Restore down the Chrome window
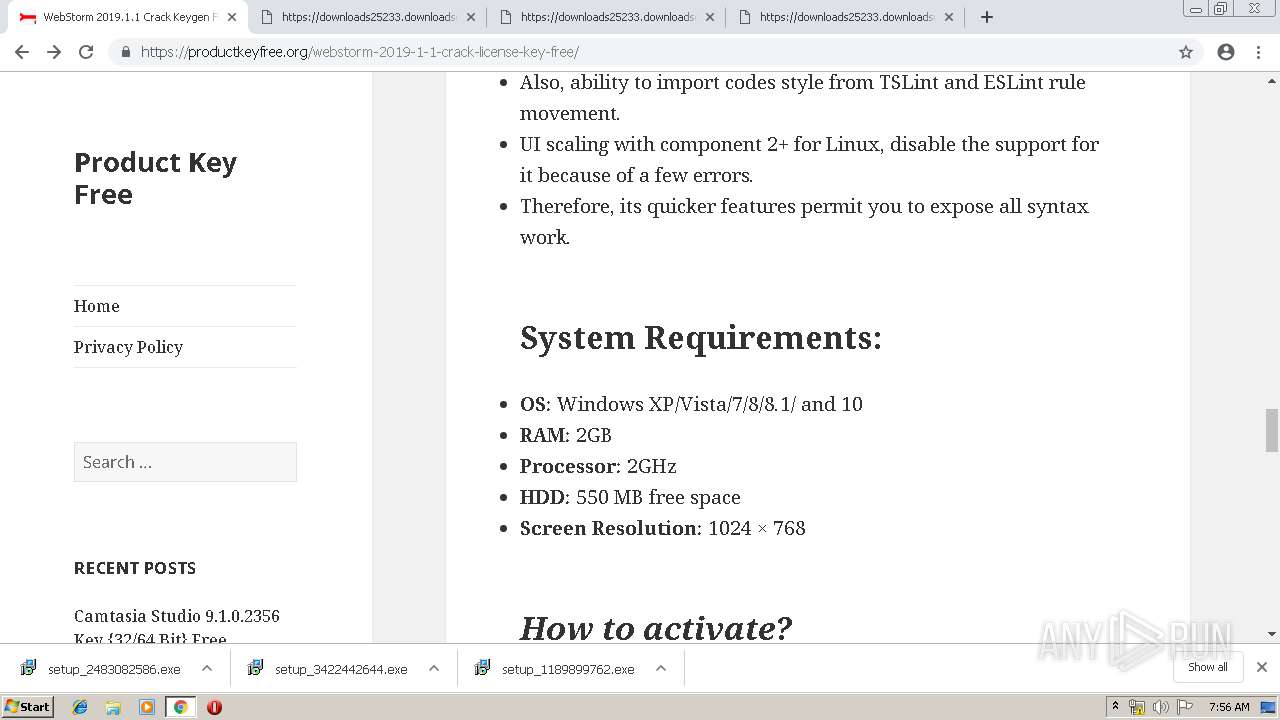The width and height of the screenshot is (1280, 720). point(1221,9)
